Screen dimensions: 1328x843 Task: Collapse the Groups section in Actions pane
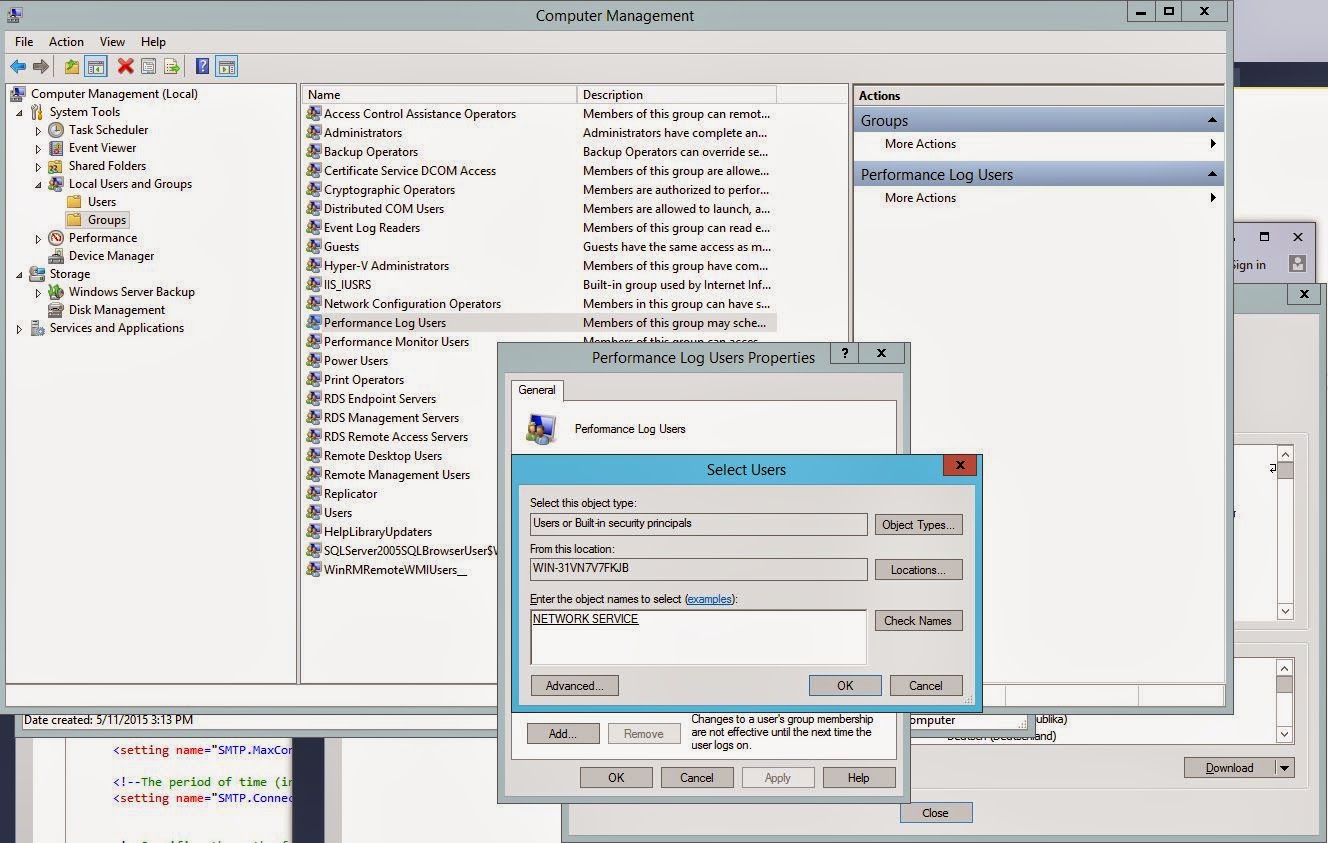pos(1212,120)
